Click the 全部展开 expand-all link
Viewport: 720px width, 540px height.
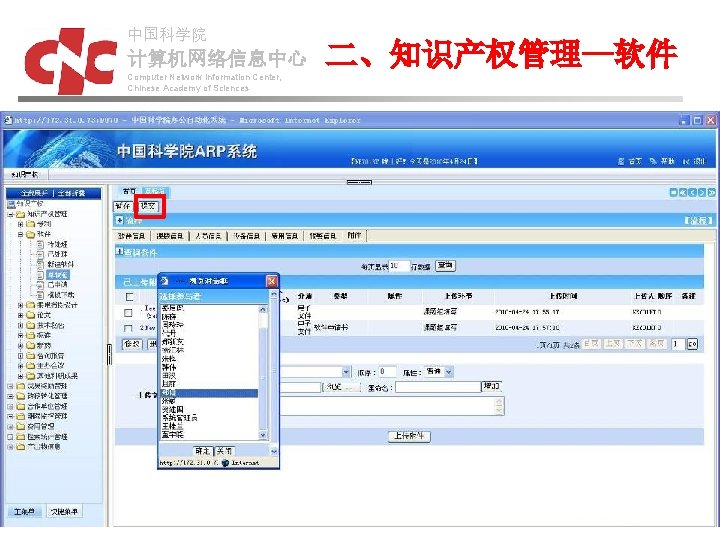(x=35, y=193)
